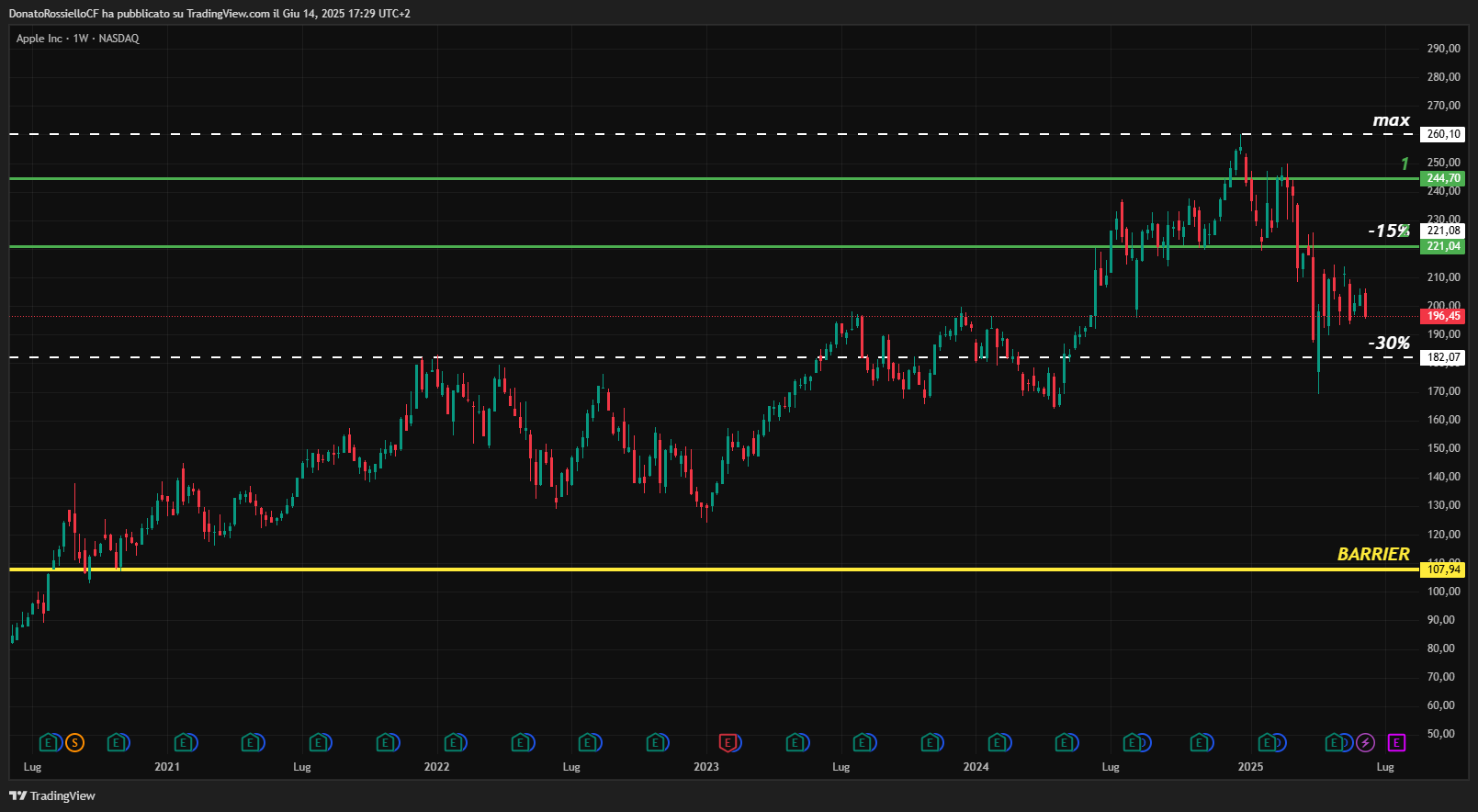Click the 290,00 price axis value
1478x812 pixels.
[1443, 49]
